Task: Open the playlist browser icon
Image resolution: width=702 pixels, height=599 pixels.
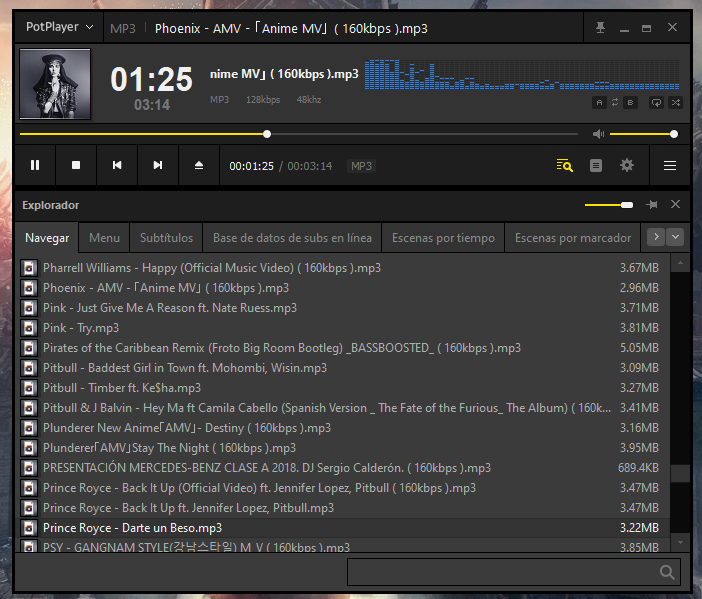Action: (x=565, y=165)
